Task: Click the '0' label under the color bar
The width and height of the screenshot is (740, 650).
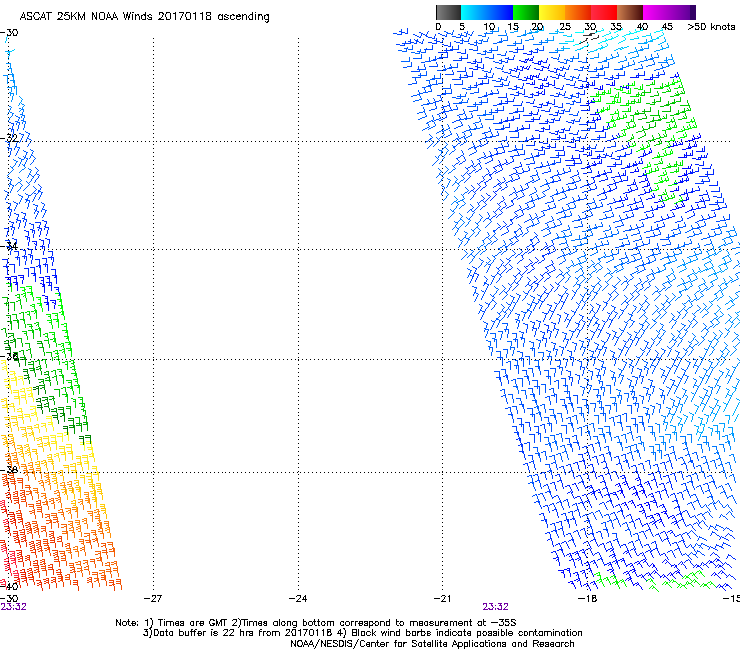Action: pos(438,27)
